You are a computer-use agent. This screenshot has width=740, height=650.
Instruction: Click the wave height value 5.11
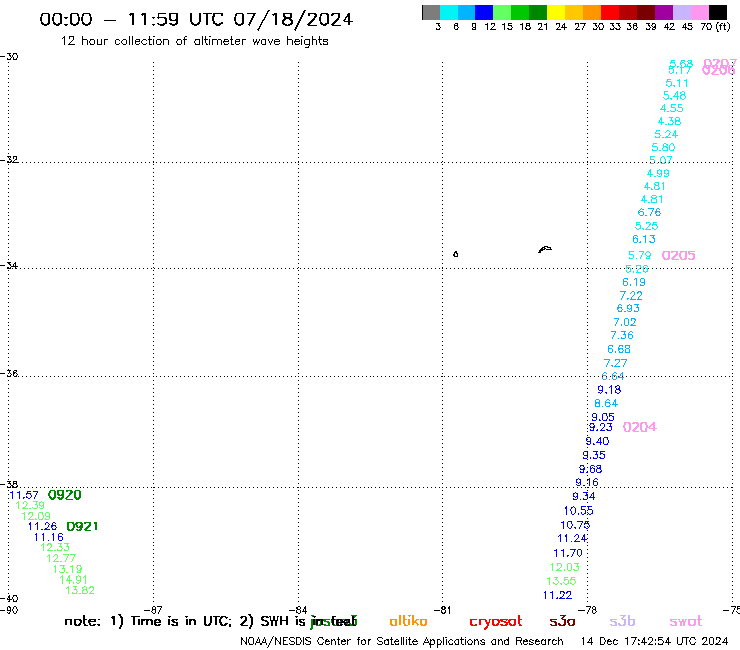tap(677, 83)
